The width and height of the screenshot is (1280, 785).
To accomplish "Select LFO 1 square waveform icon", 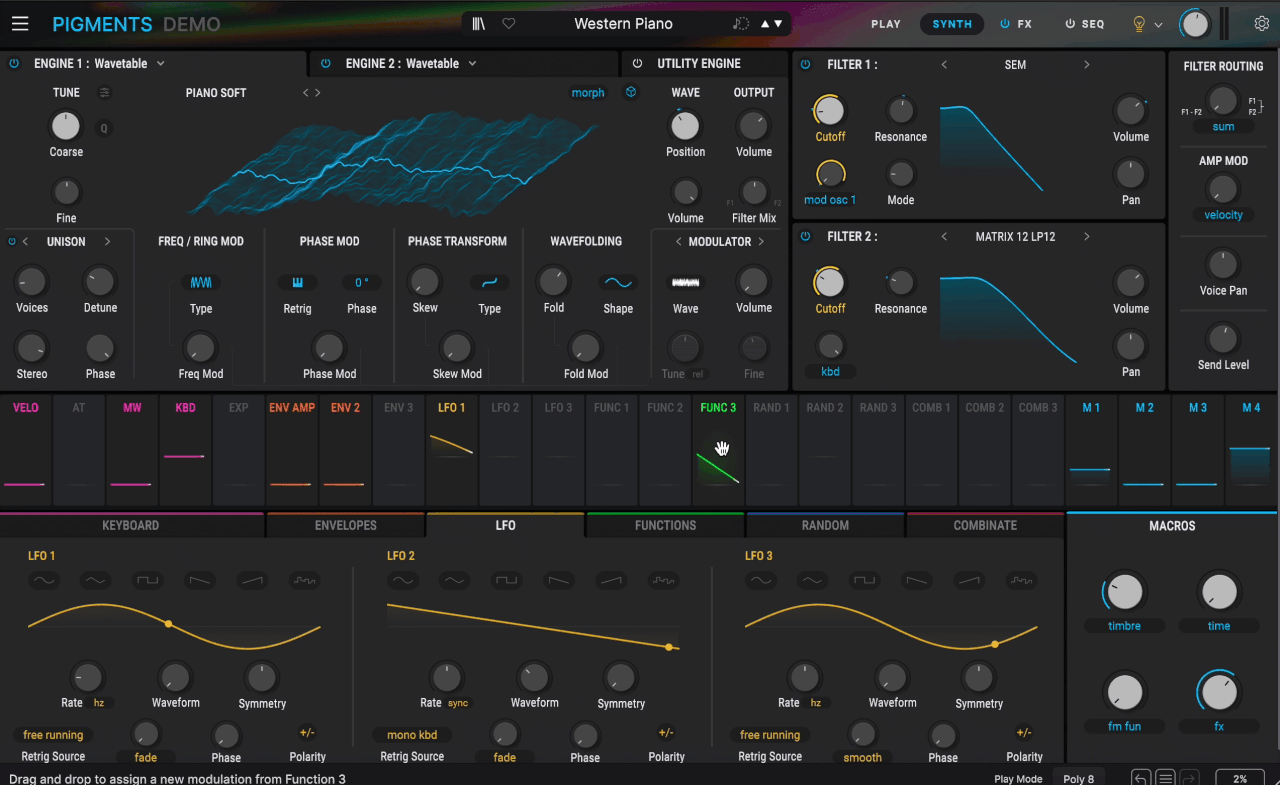I will [148, 580].
